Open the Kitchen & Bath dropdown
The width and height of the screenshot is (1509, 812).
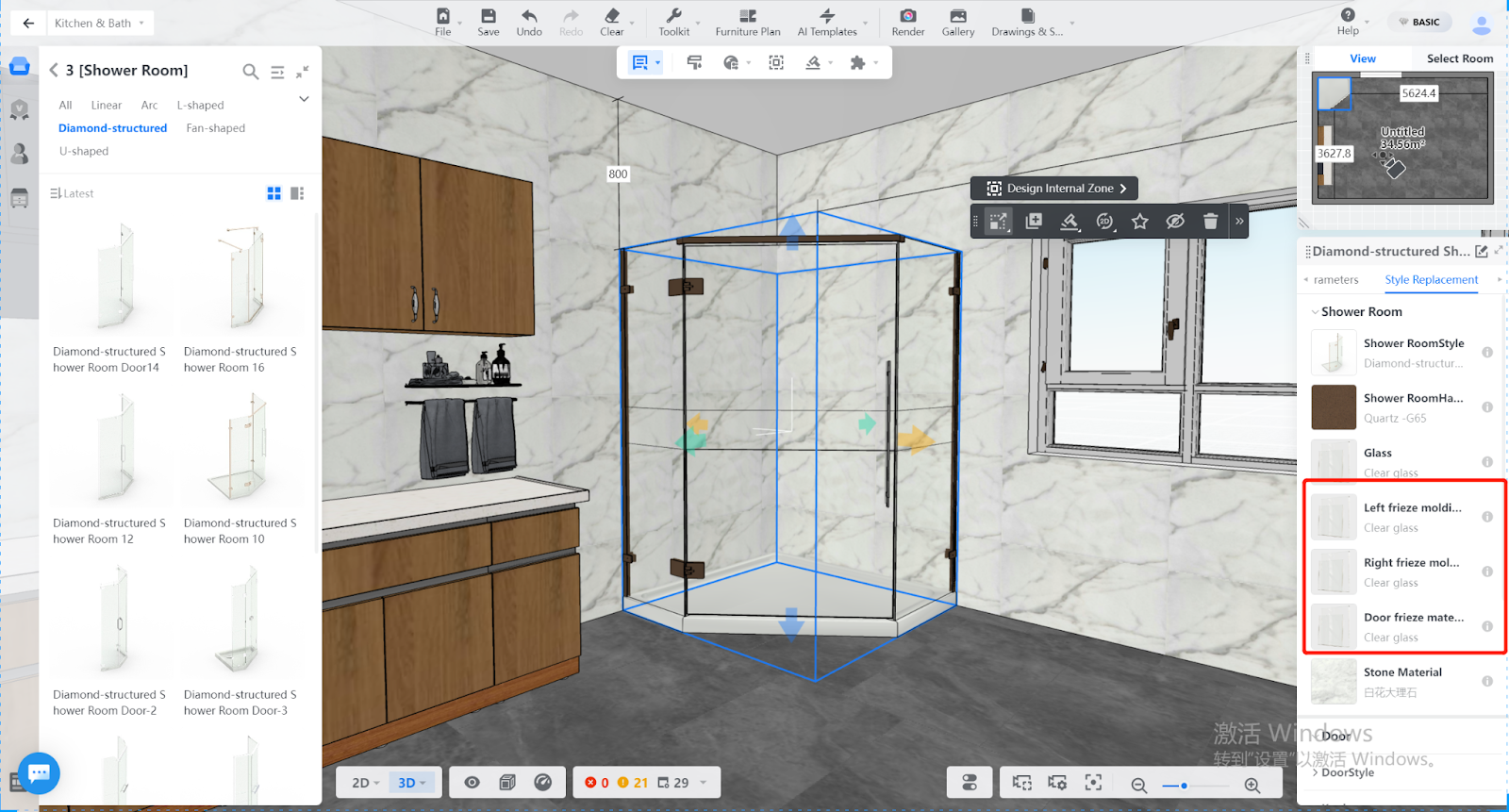click(99, 23)
